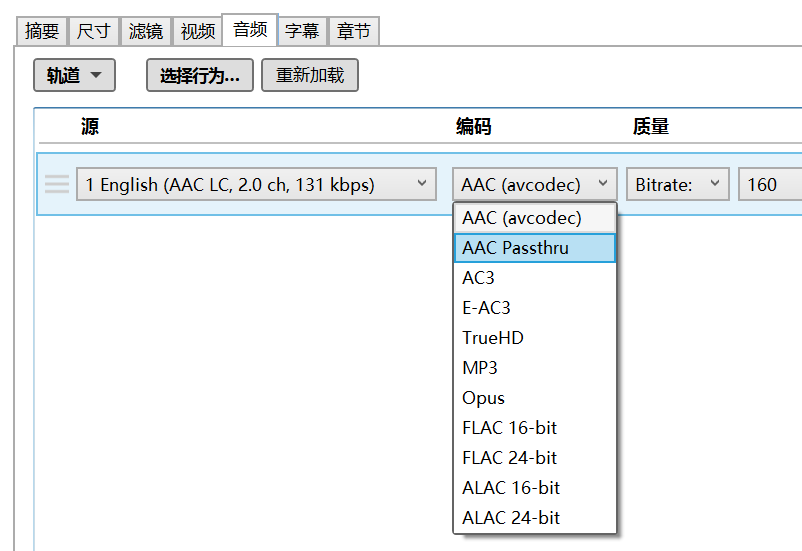Select FLAC 24-bit encoder option
The height and width of the screenshot is (551, 802).
[x=534, y=458]
